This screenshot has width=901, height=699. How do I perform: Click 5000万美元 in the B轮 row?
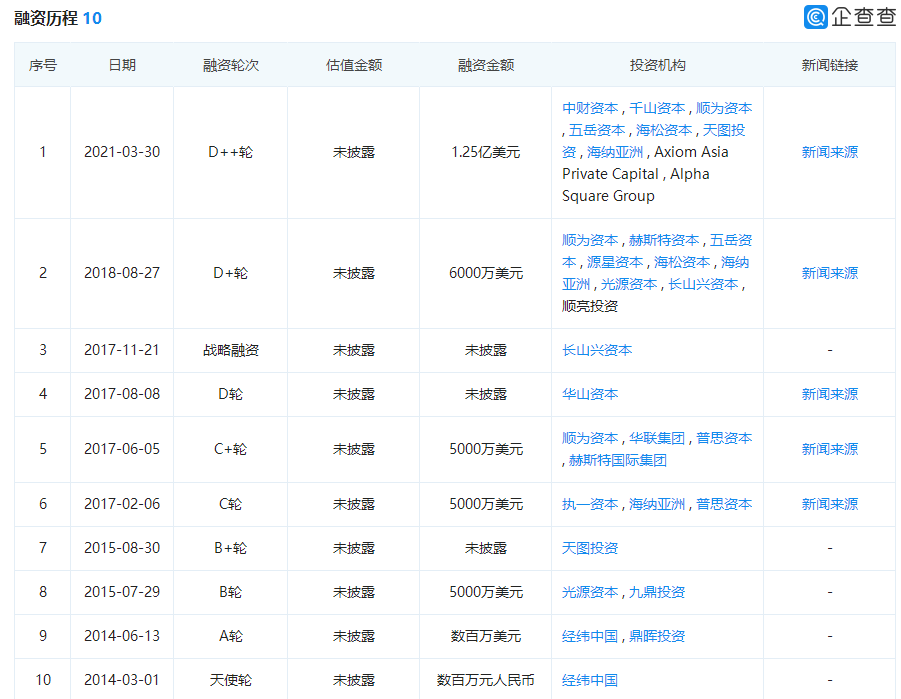coord(486,592)
